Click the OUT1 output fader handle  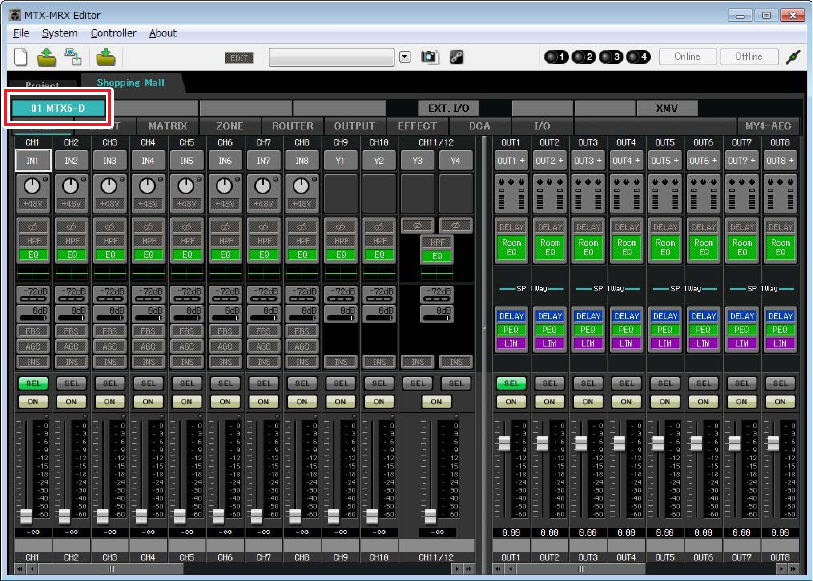pos(503,443)
